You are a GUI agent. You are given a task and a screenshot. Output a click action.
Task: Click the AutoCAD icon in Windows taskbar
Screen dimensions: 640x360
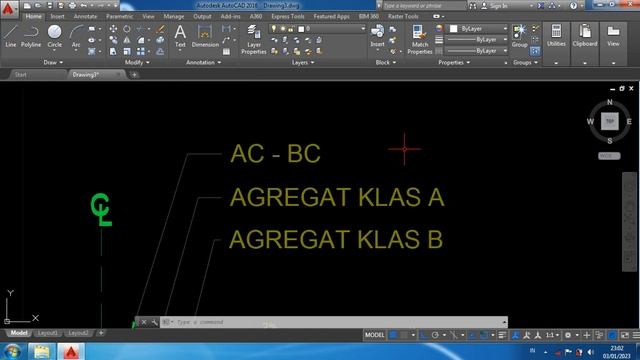click(71, 352)
